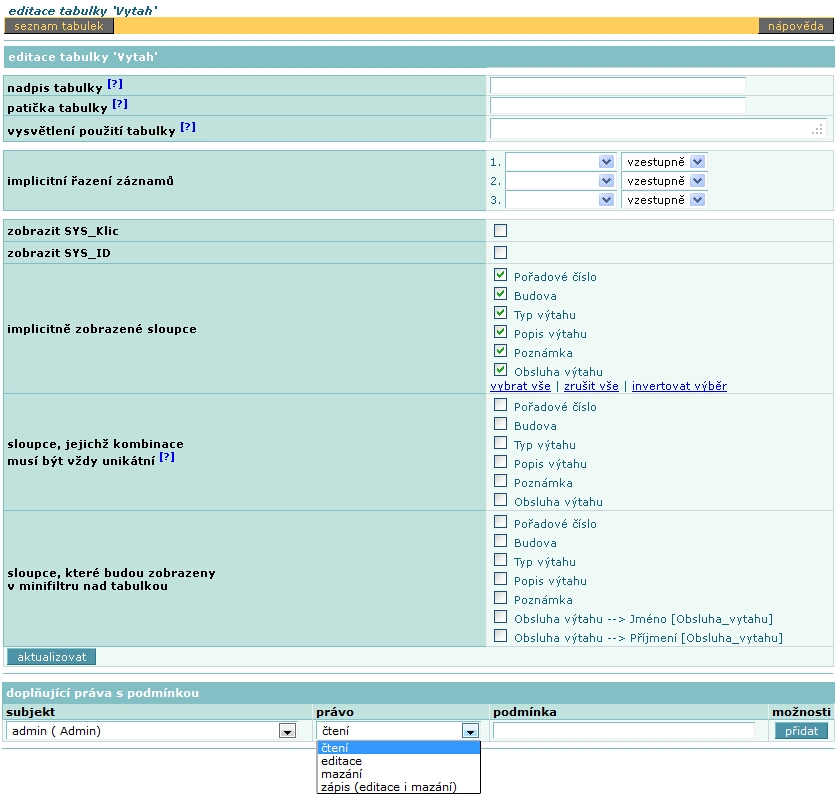
Task: Open second sort column dropdown
Action: point(560,181)
